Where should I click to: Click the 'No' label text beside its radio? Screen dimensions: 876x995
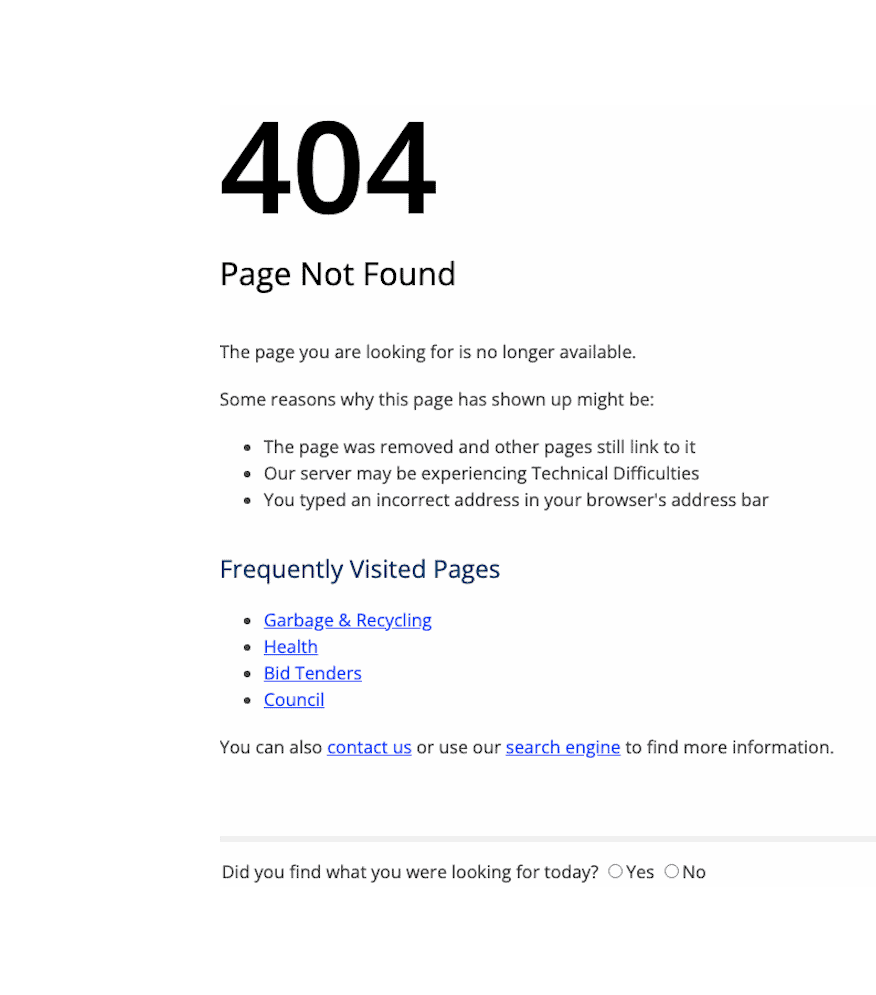[694, 873]
